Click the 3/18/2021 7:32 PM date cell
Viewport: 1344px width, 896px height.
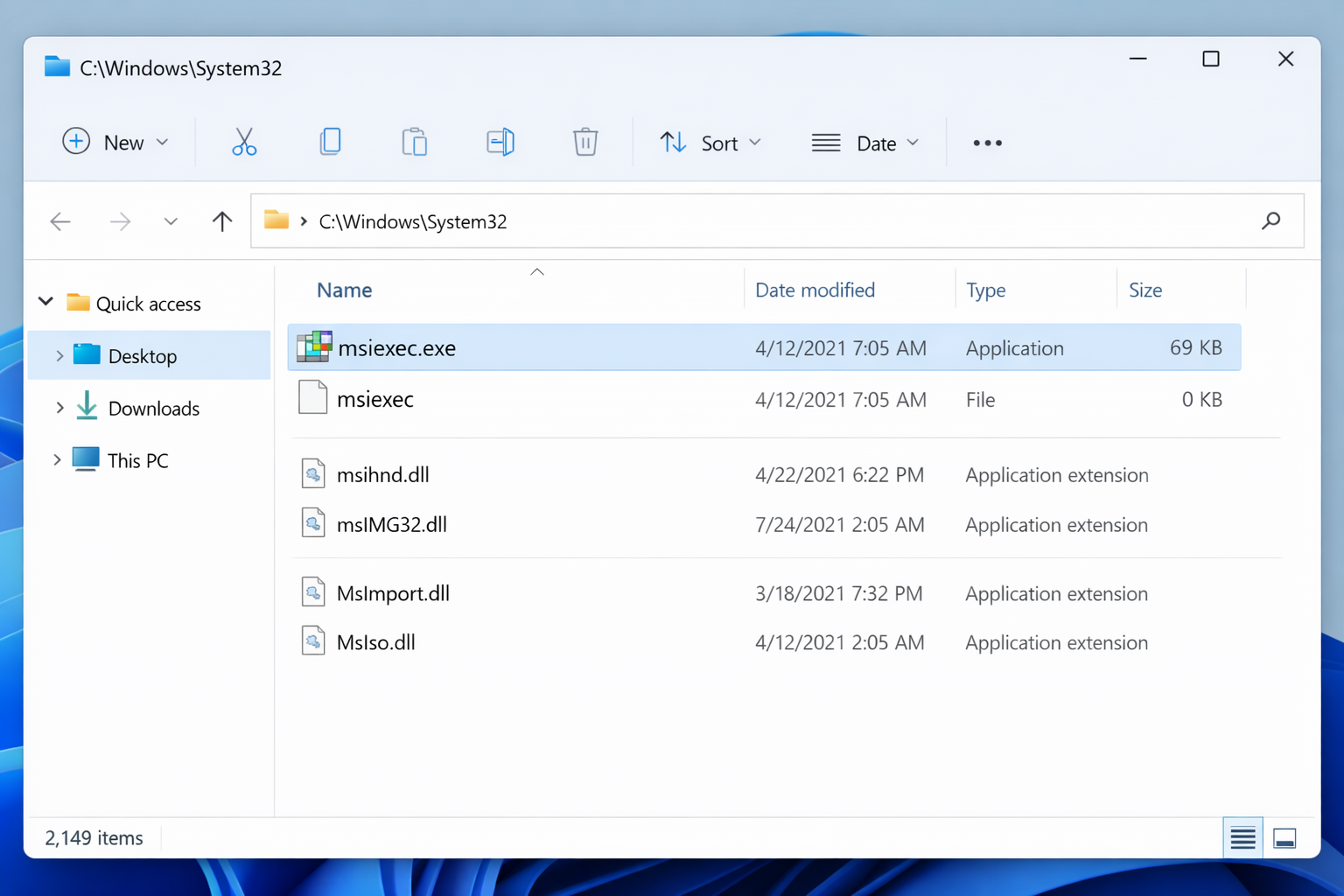838,594
